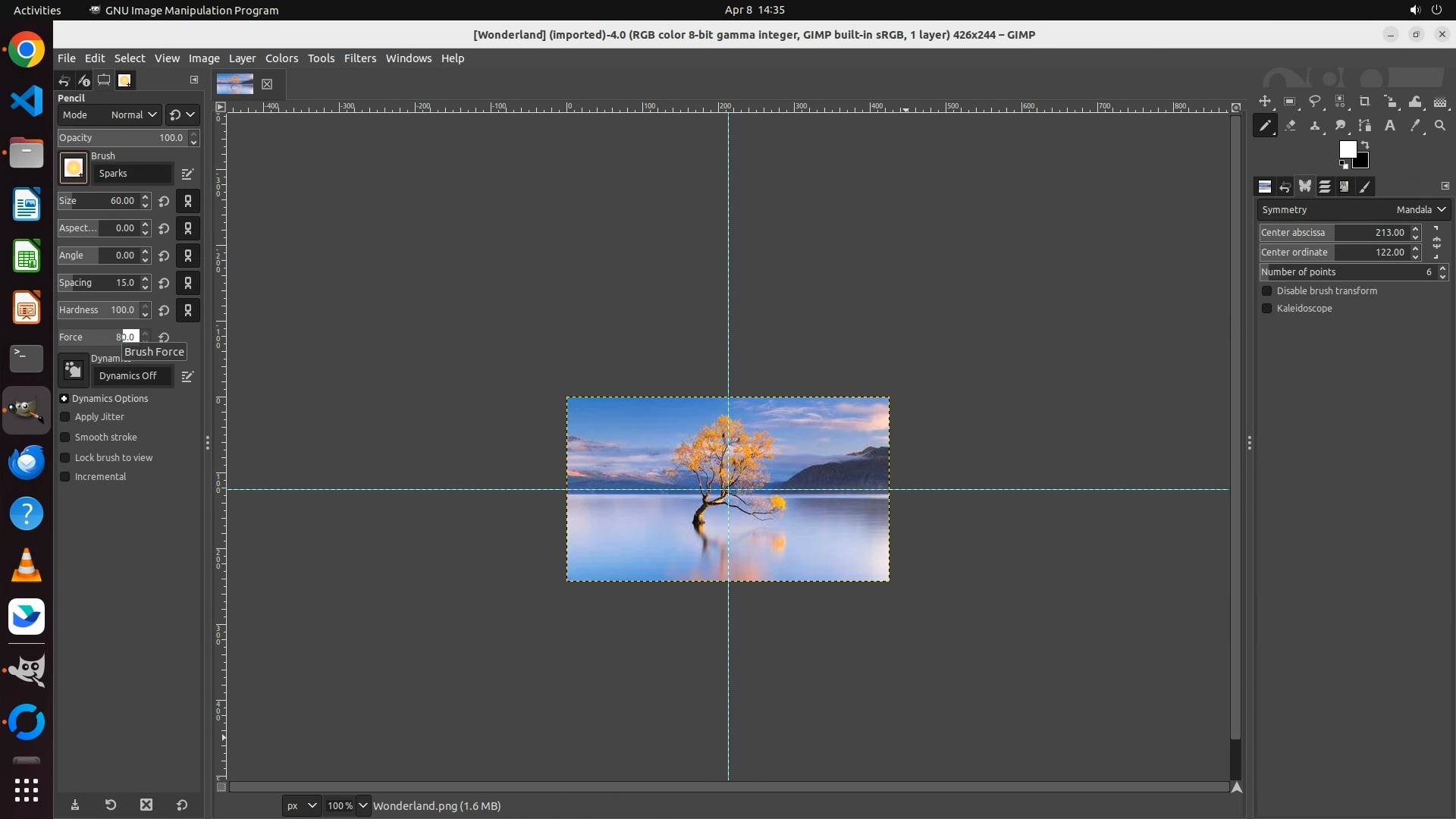Image resolution: width=1456 pixels, height=819 pixels.
Task: Select the Color Picker eyedropper tool
Action: [1415, 126]
